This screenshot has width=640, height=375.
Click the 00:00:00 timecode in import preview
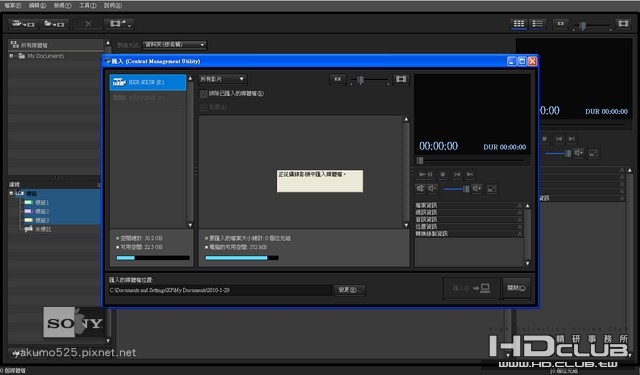click(438, 146)
